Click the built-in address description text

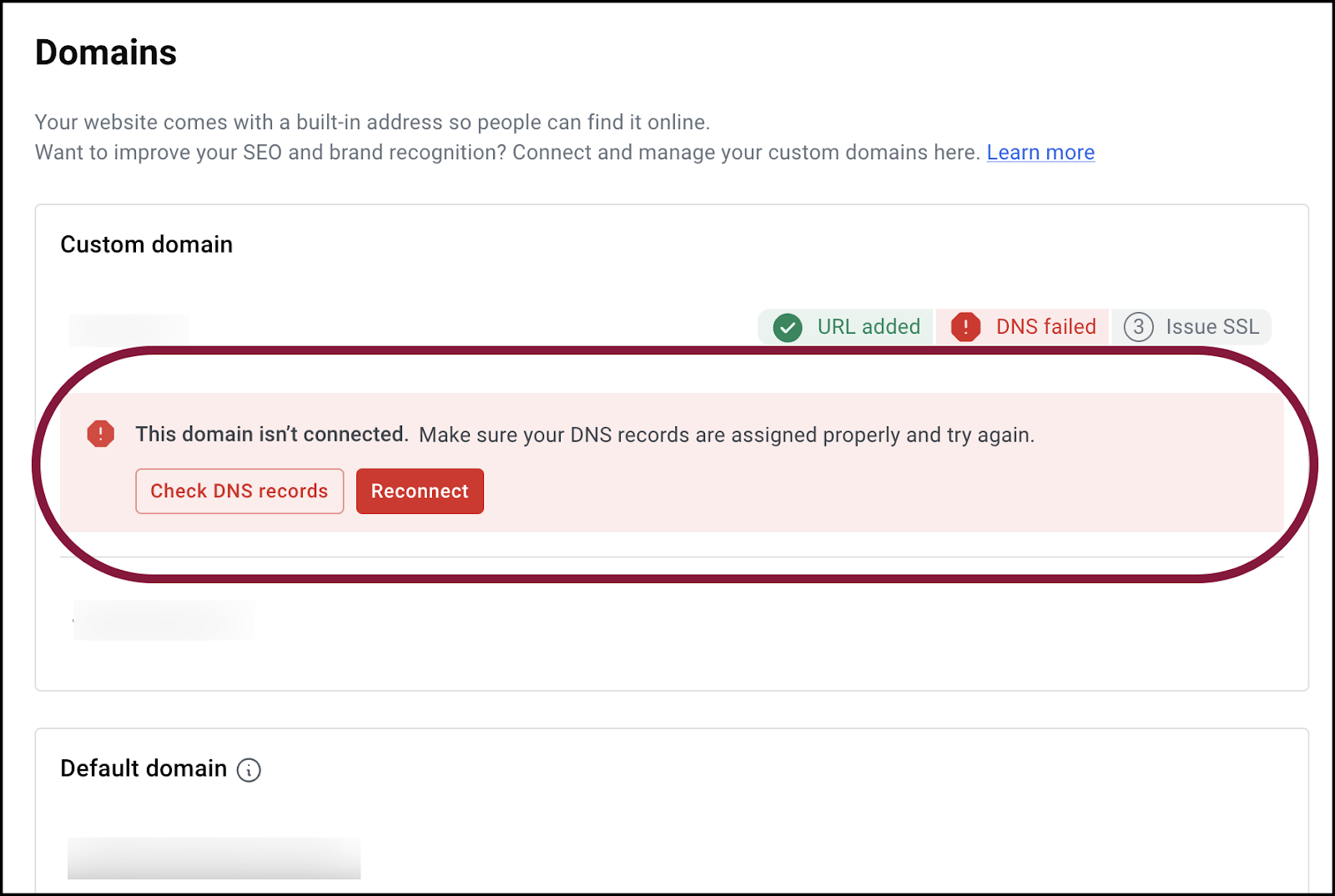(x=372, y=123)
